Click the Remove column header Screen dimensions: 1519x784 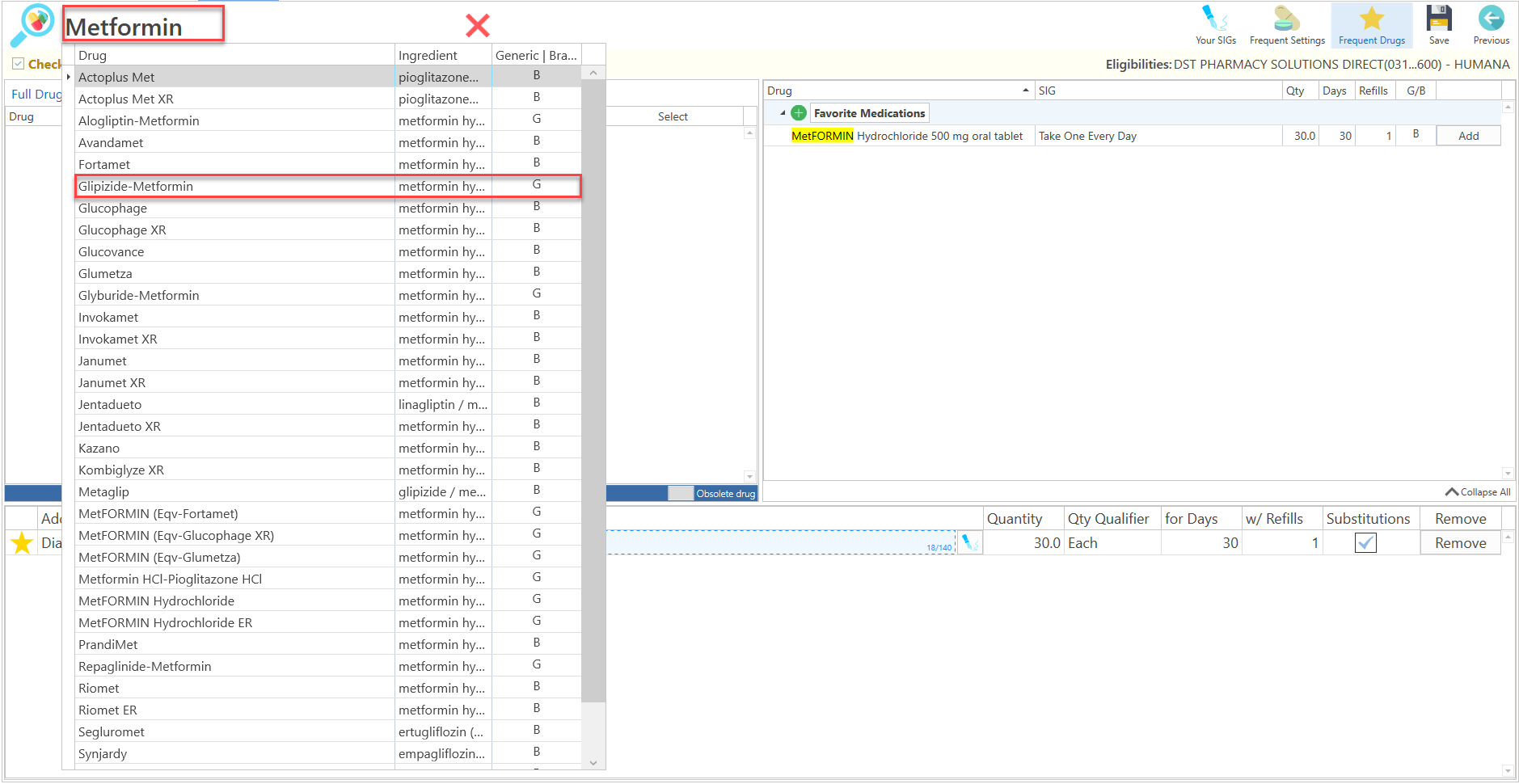(x=1460, y=519)
